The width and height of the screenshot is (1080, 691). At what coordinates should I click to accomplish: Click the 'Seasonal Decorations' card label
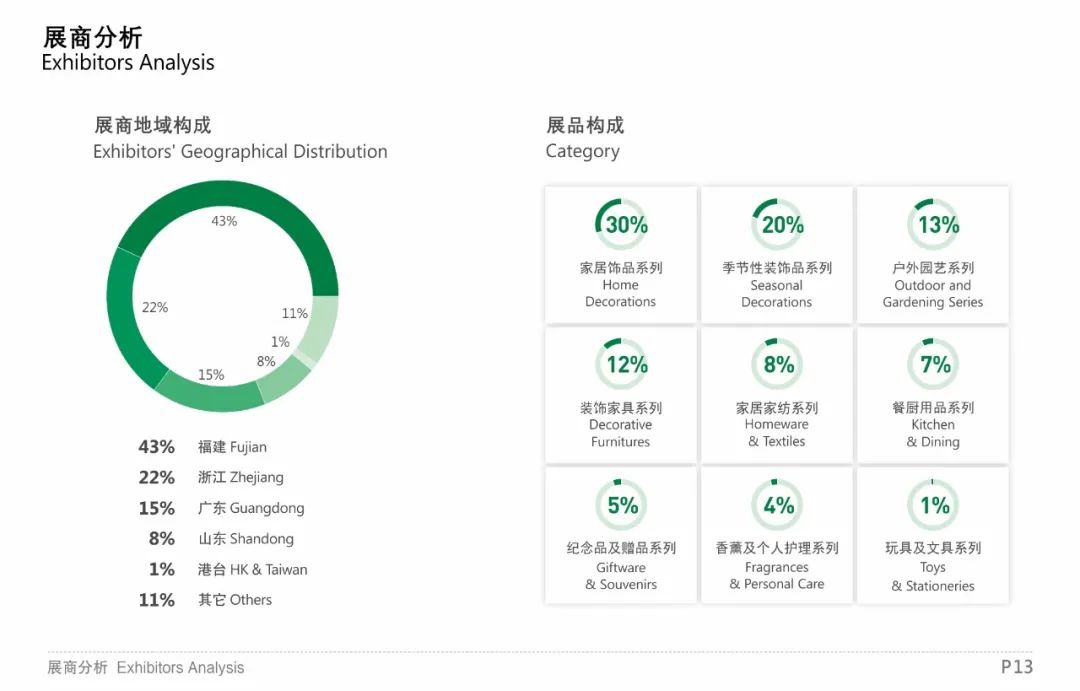(x=776, y=293)
